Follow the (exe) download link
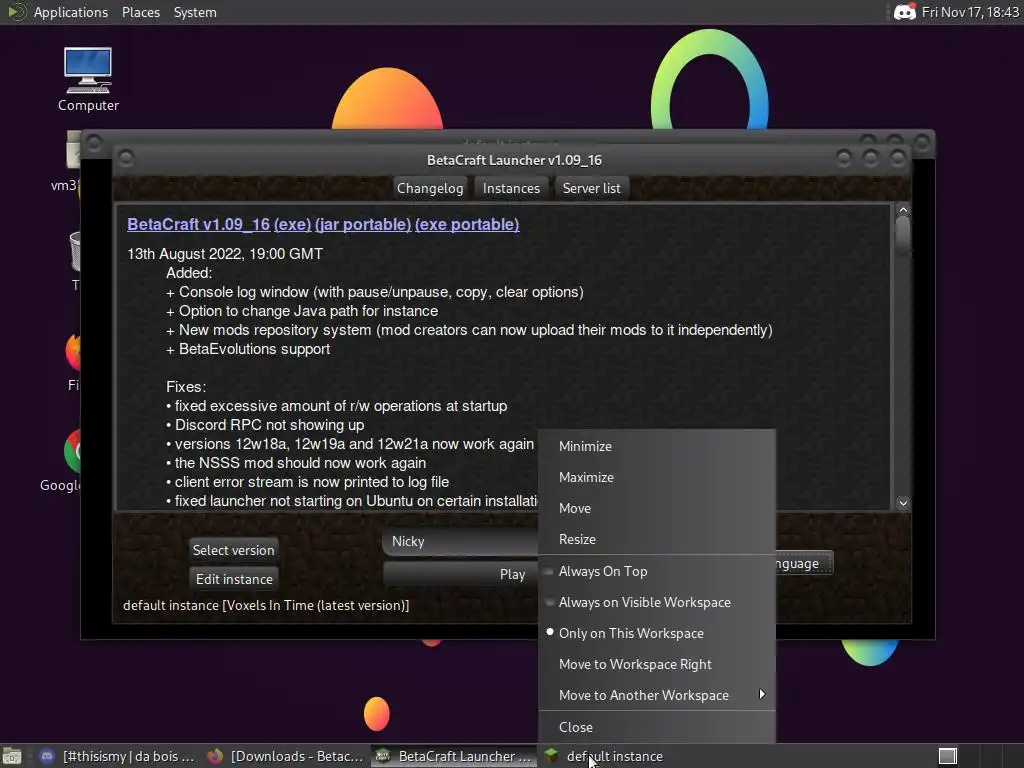The width and height of the screenshot is (1024, 768). [x=293, y=224]
